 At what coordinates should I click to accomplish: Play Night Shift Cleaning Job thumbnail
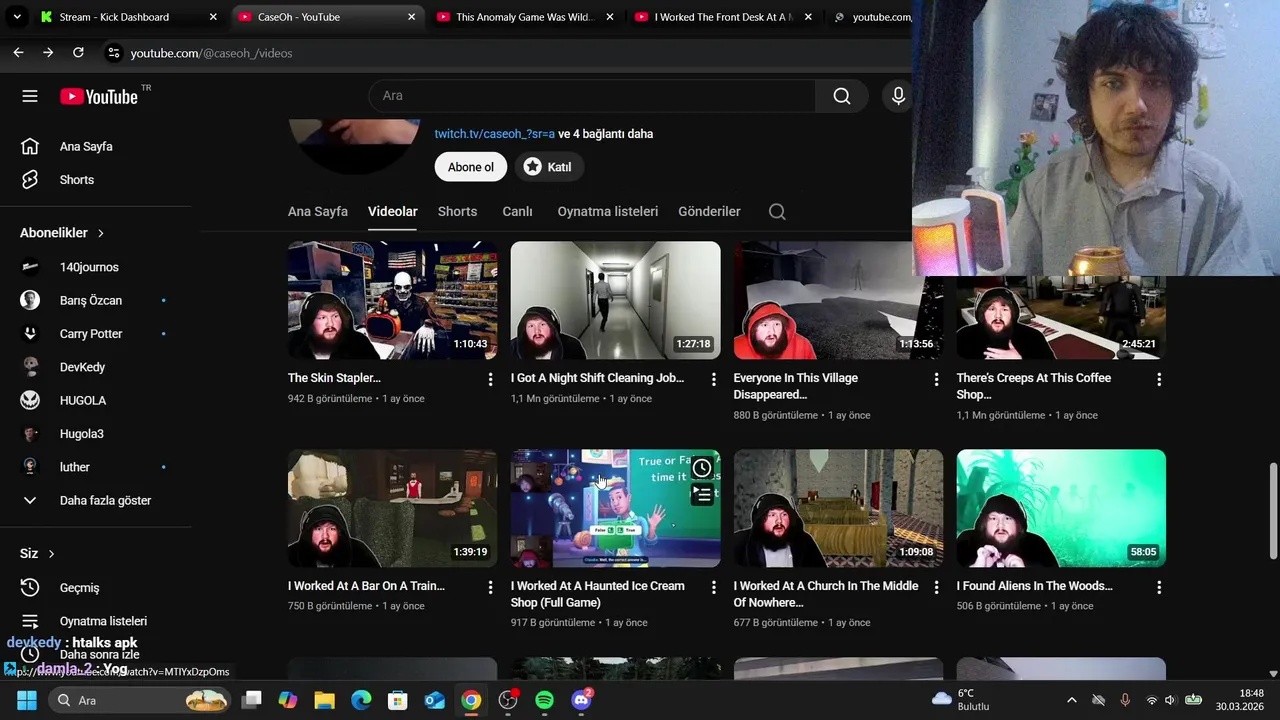pyautogui.click(x=616, y=300)
